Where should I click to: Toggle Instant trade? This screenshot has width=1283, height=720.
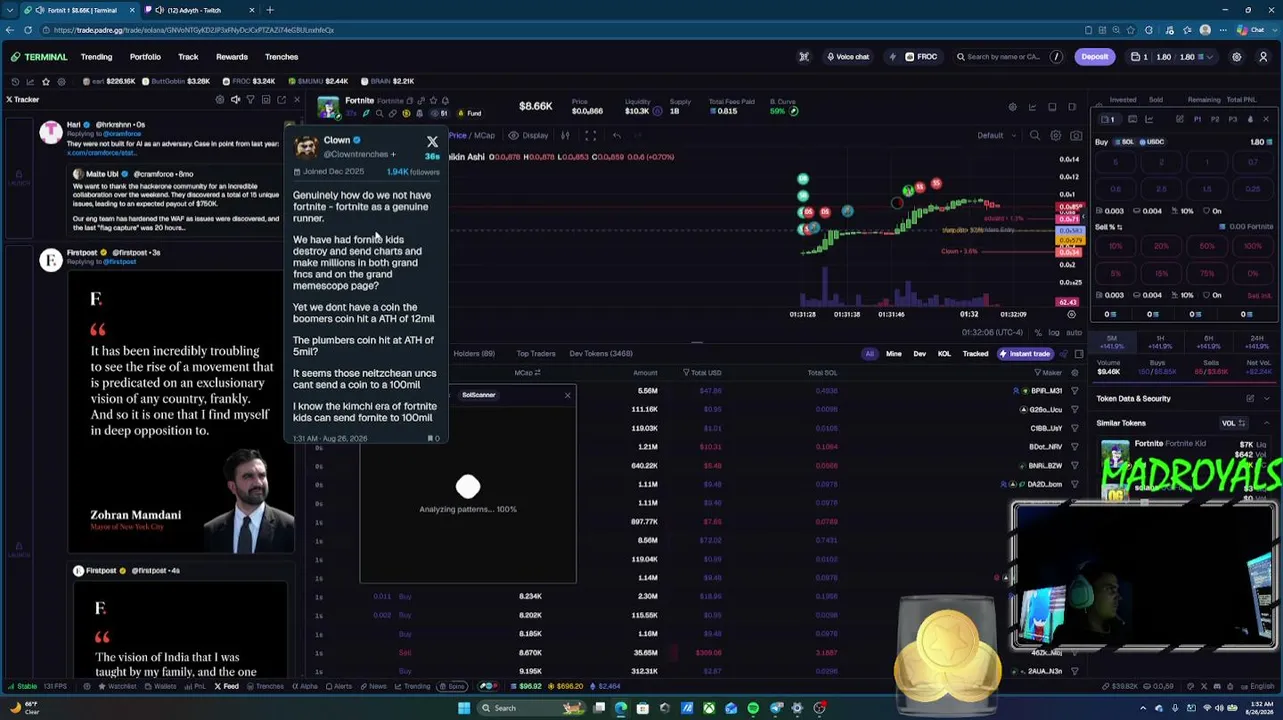1025,353
